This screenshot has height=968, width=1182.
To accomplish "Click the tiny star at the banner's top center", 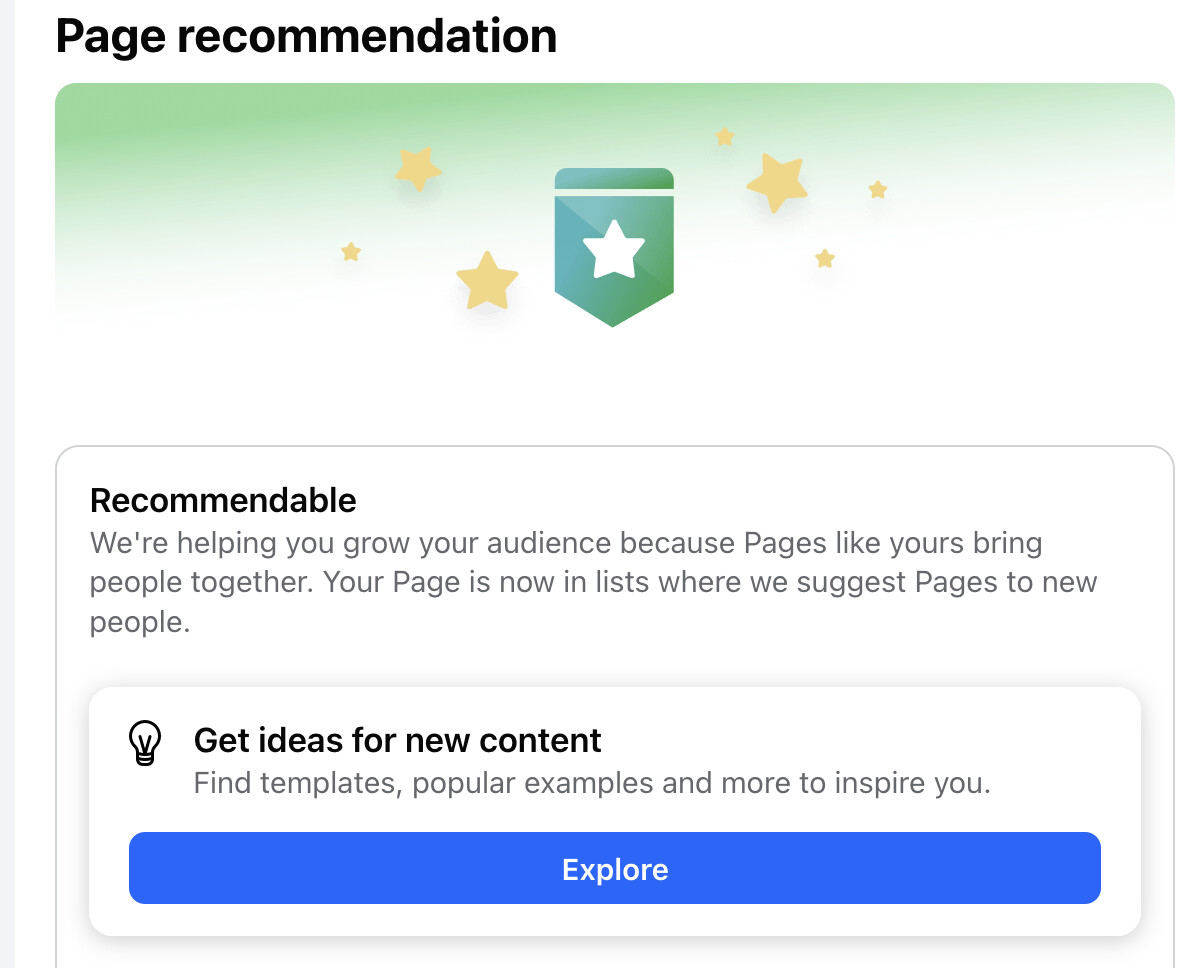I will (725, 137).
